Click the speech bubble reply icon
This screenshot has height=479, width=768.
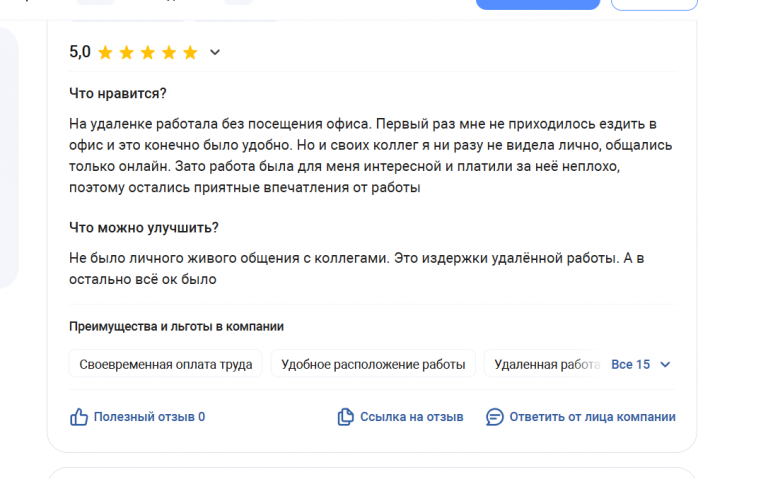point(495,417)
